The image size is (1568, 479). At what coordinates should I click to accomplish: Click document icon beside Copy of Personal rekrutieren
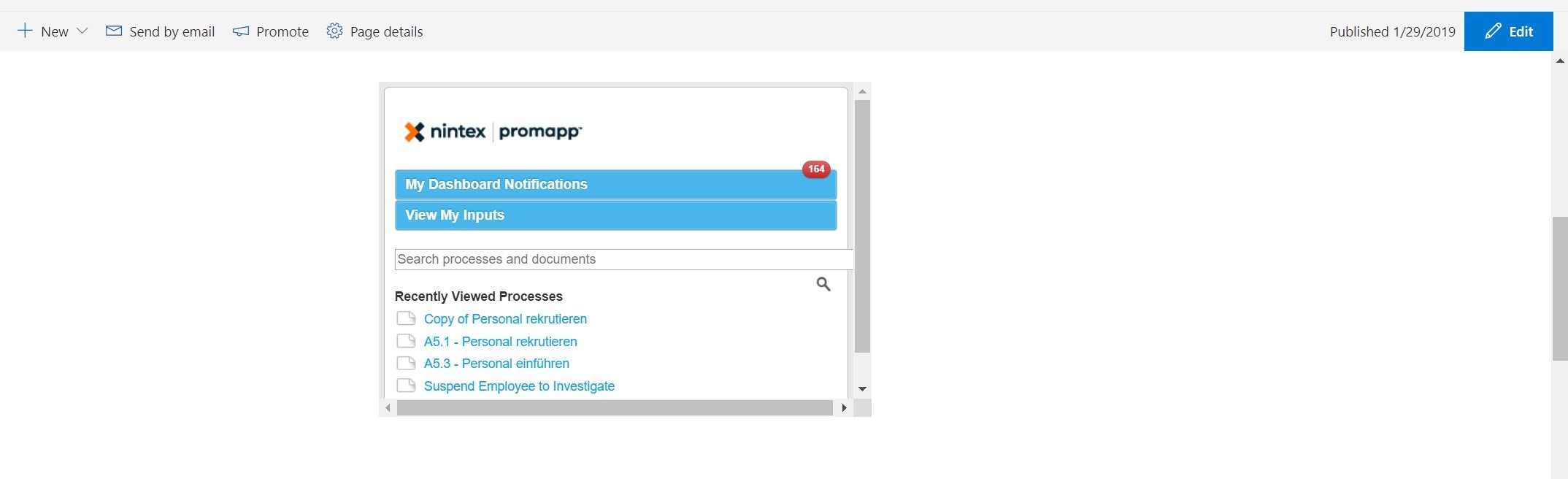406,318
